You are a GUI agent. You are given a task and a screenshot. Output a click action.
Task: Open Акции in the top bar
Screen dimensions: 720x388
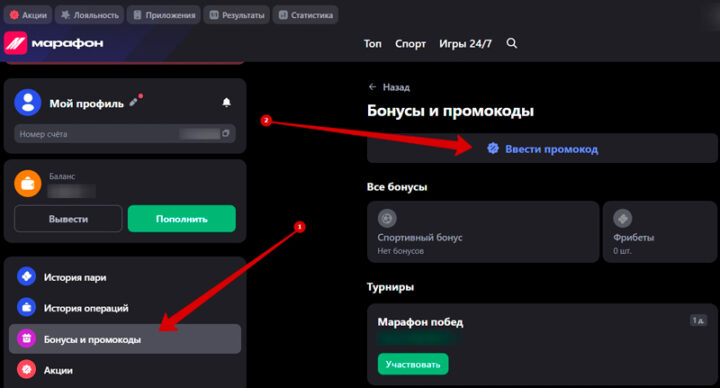pos(28,15)
